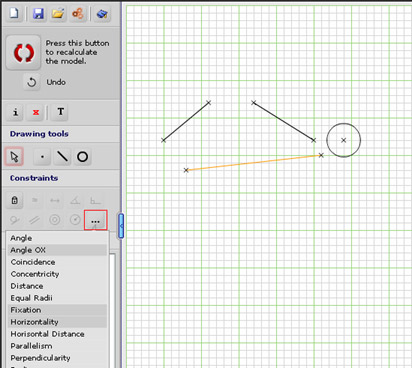412x368 pixels.
Task: Click the tangency constraint icon
Action: tap(14, 220)
